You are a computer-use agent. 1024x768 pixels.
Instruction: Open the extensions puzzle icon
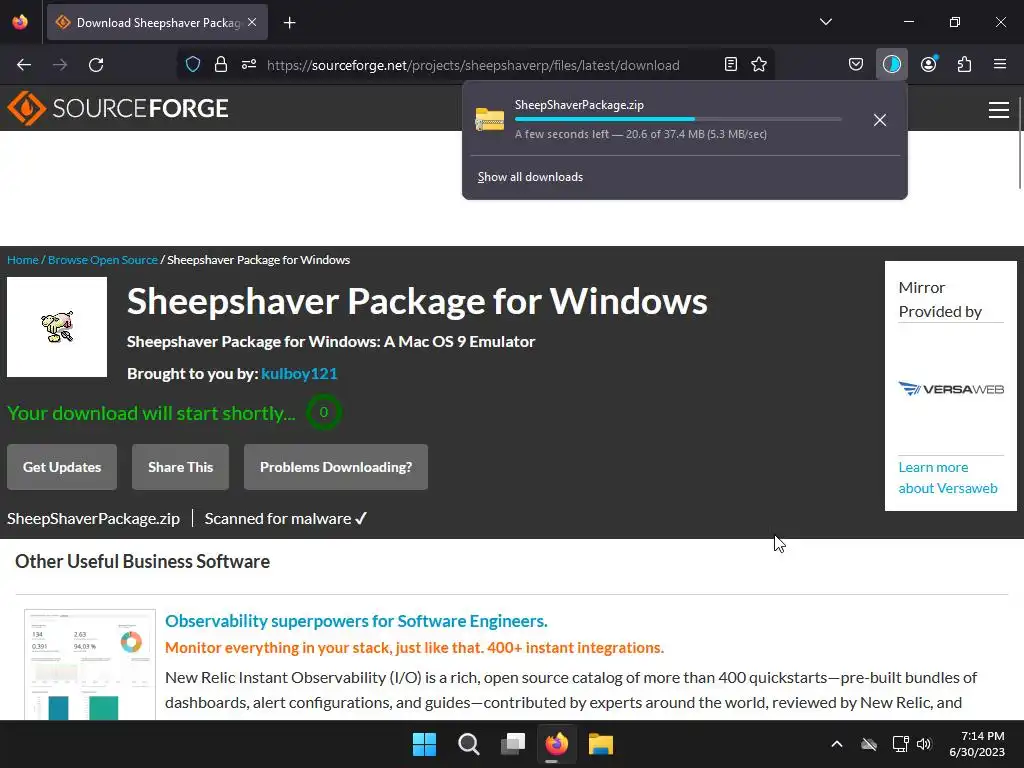964,64
